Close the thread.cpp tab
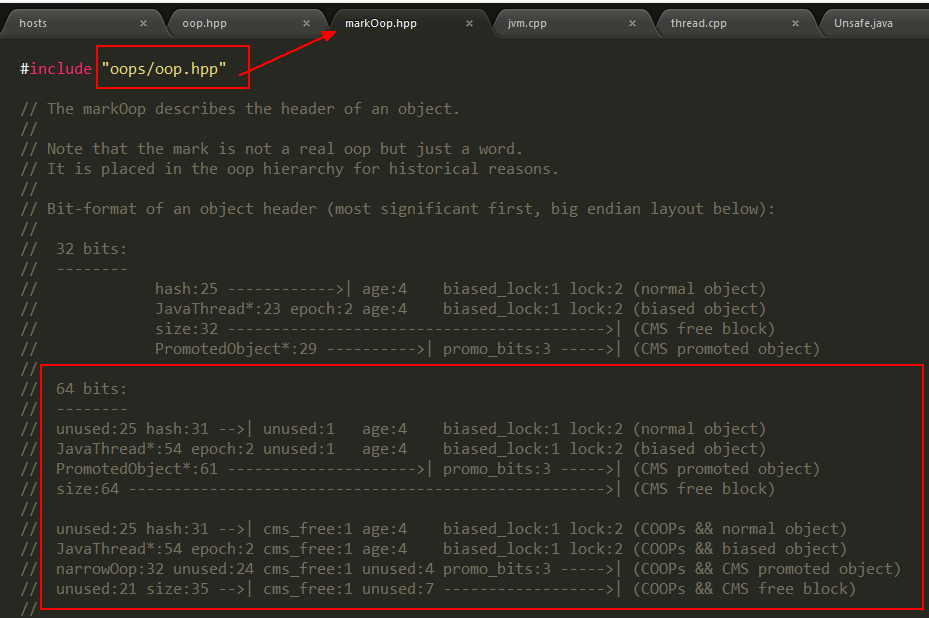Screen dimensions: 929x618 coord(795,23)
